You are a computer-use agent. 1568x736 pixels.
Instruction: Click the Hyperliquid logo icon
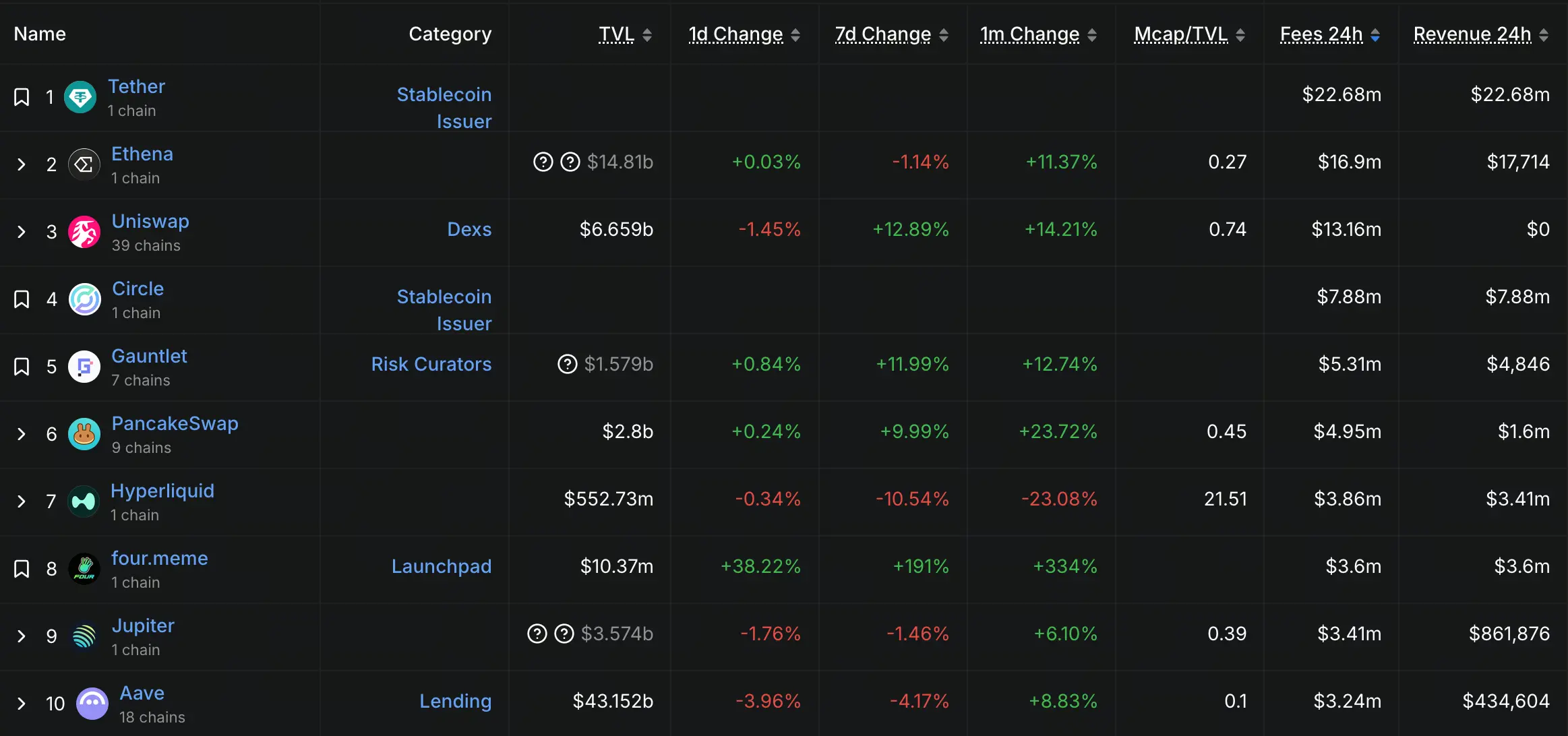click(x=84, y=501)
